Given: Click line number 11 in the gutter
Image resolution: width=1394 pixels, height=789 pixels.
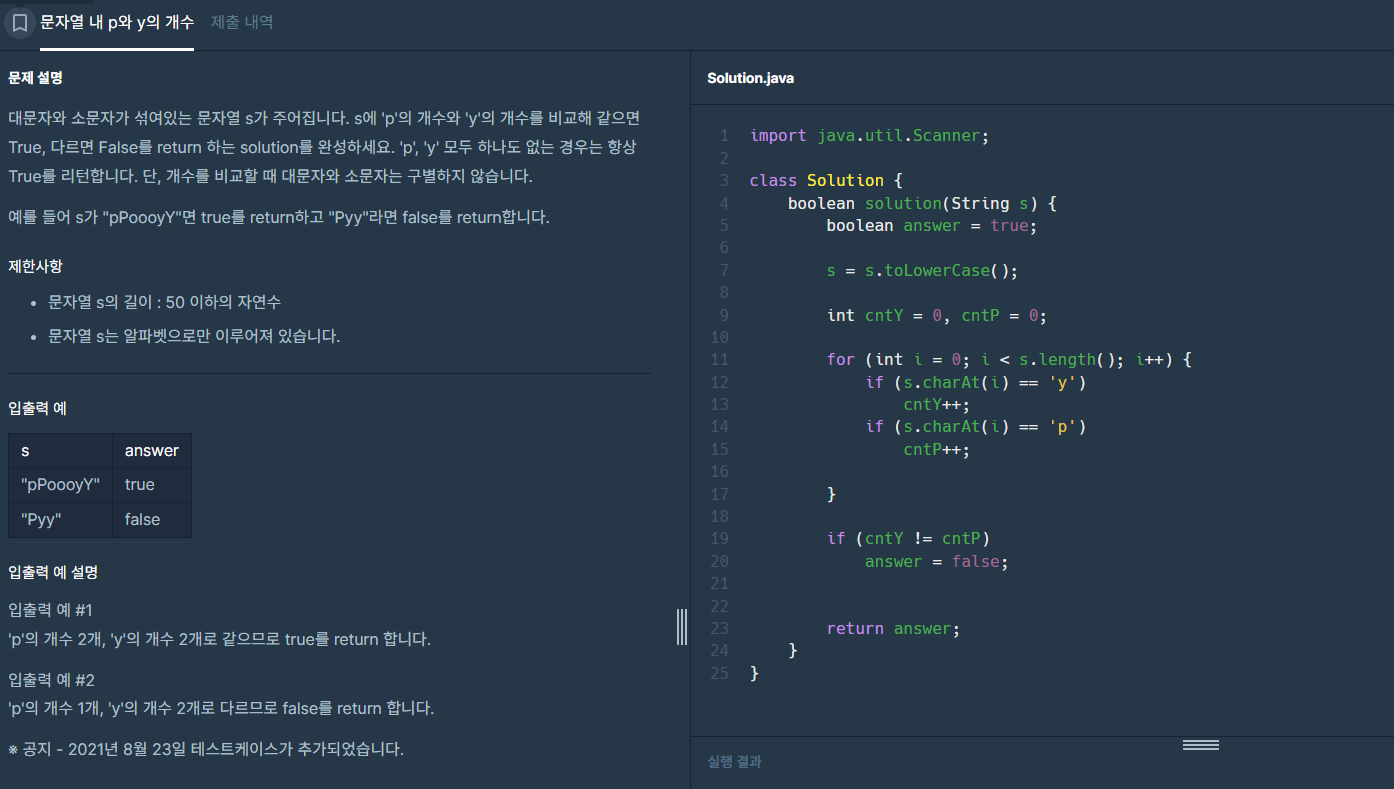Looking at the screenshot, I should tap(720, 360).
